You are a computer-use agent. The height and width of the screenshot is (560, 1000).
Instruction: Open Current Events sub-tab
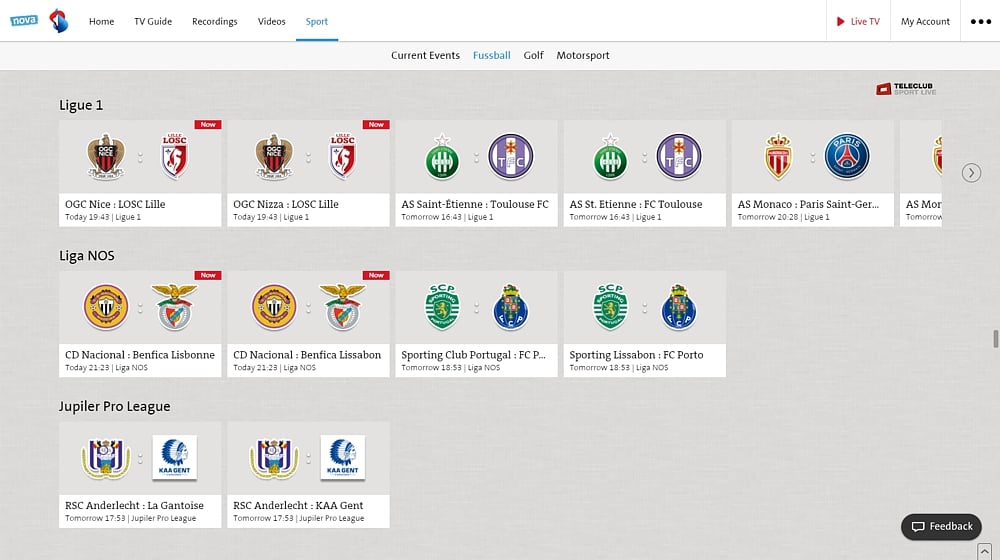click(425, 55)
